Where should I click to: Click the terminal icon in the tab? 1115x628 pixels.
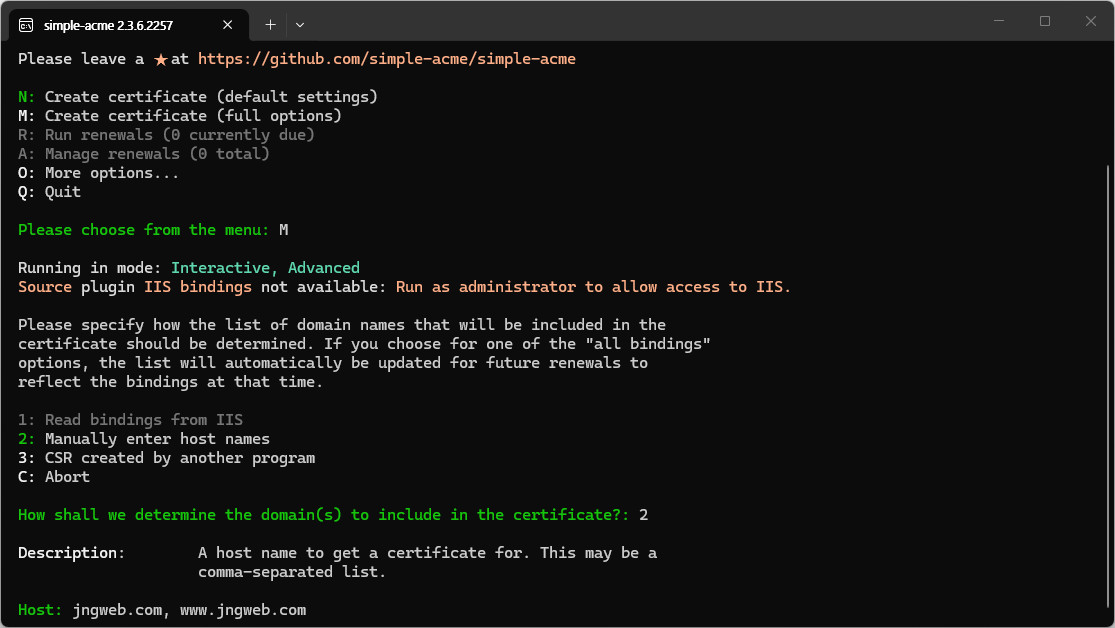click(26, 25)
